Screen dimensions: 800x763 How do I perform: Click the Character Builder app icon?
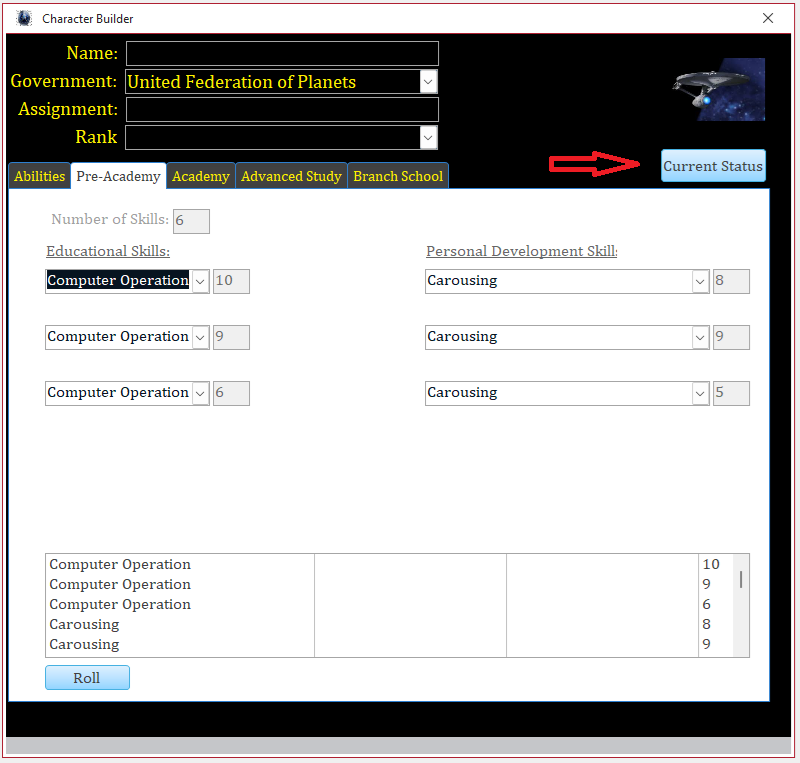[x=23, y=19]
